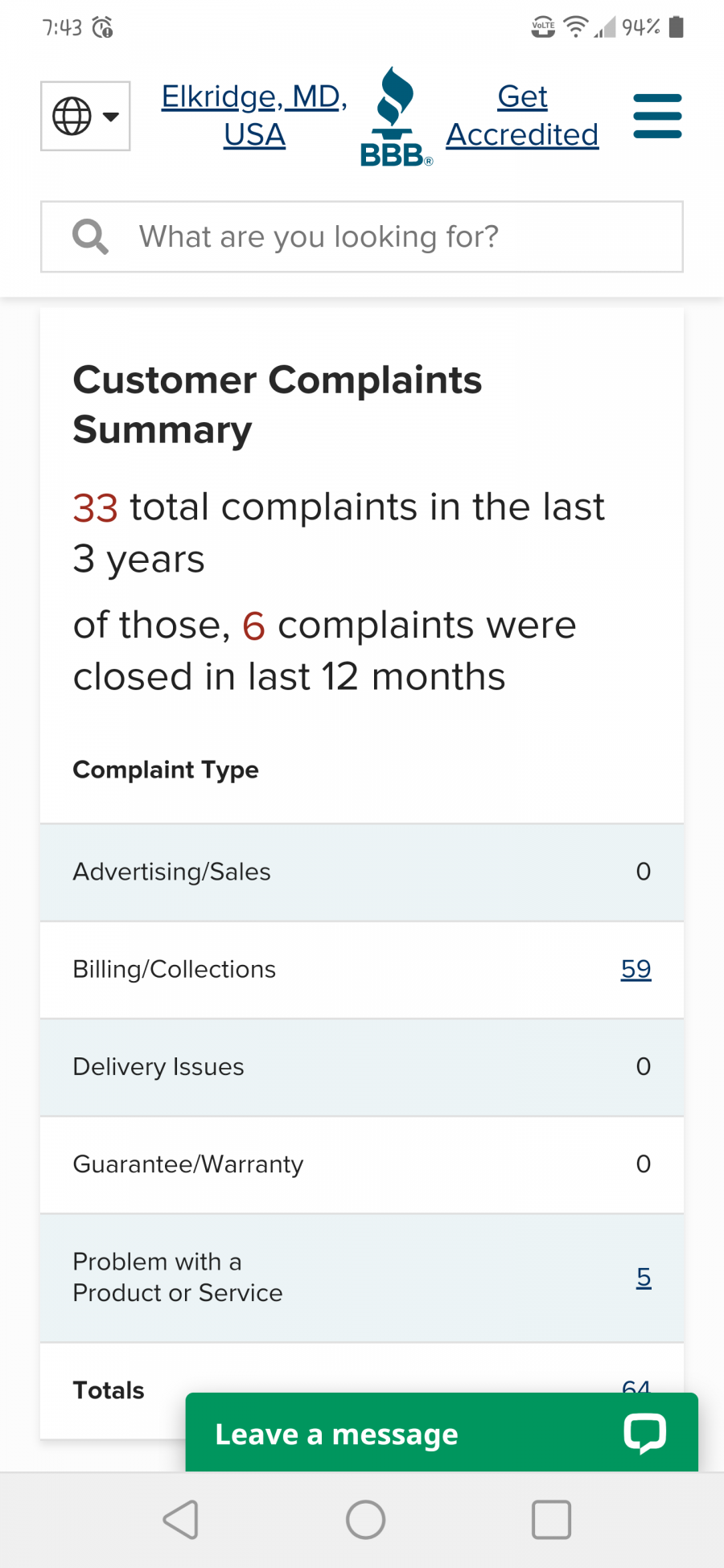Click the Elkridge, MD, USA location link
Viewport: 724px width, 1568px height.
pos(254,116)
